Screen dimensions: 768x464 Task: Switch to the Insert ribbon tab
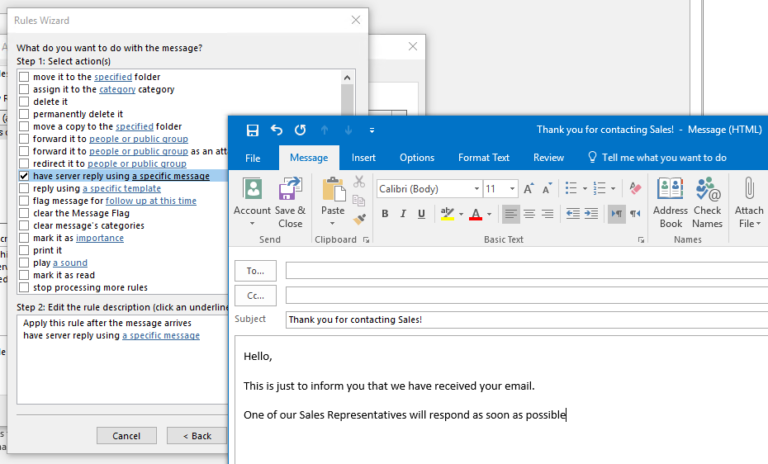point(363,158)
